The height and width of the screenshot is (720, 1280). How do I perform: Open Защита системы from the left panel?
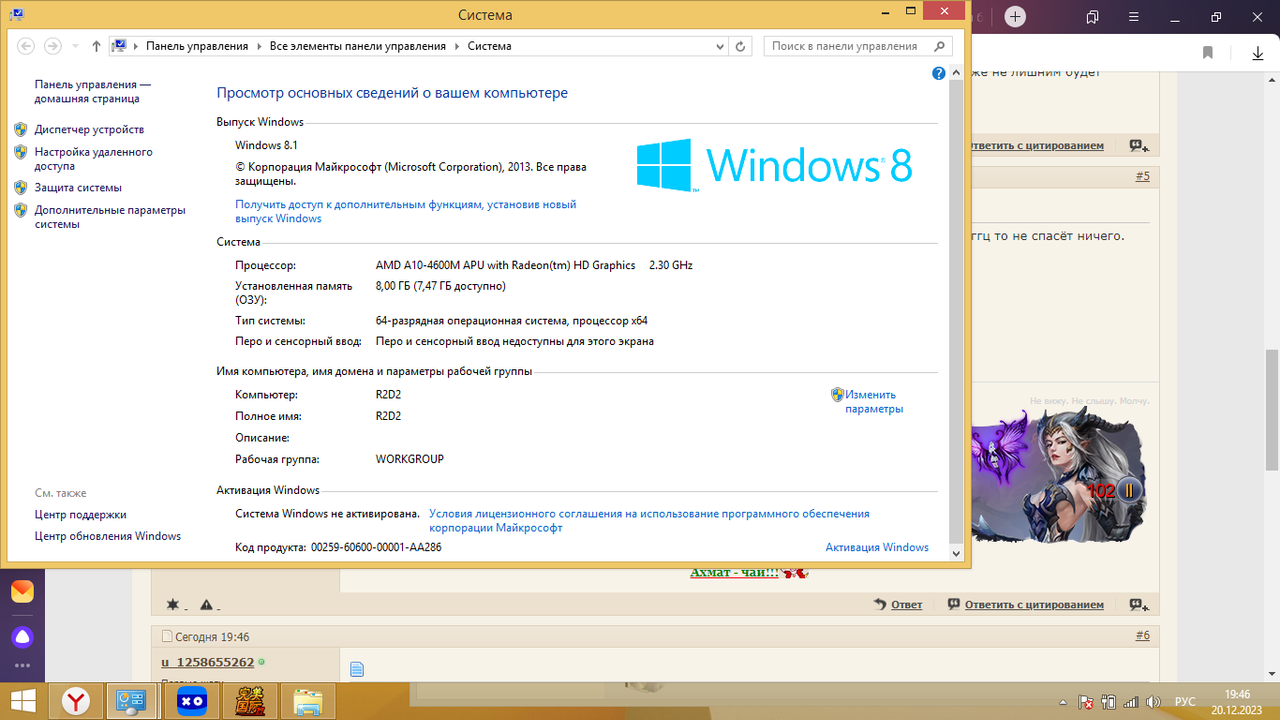coord(78,187)
